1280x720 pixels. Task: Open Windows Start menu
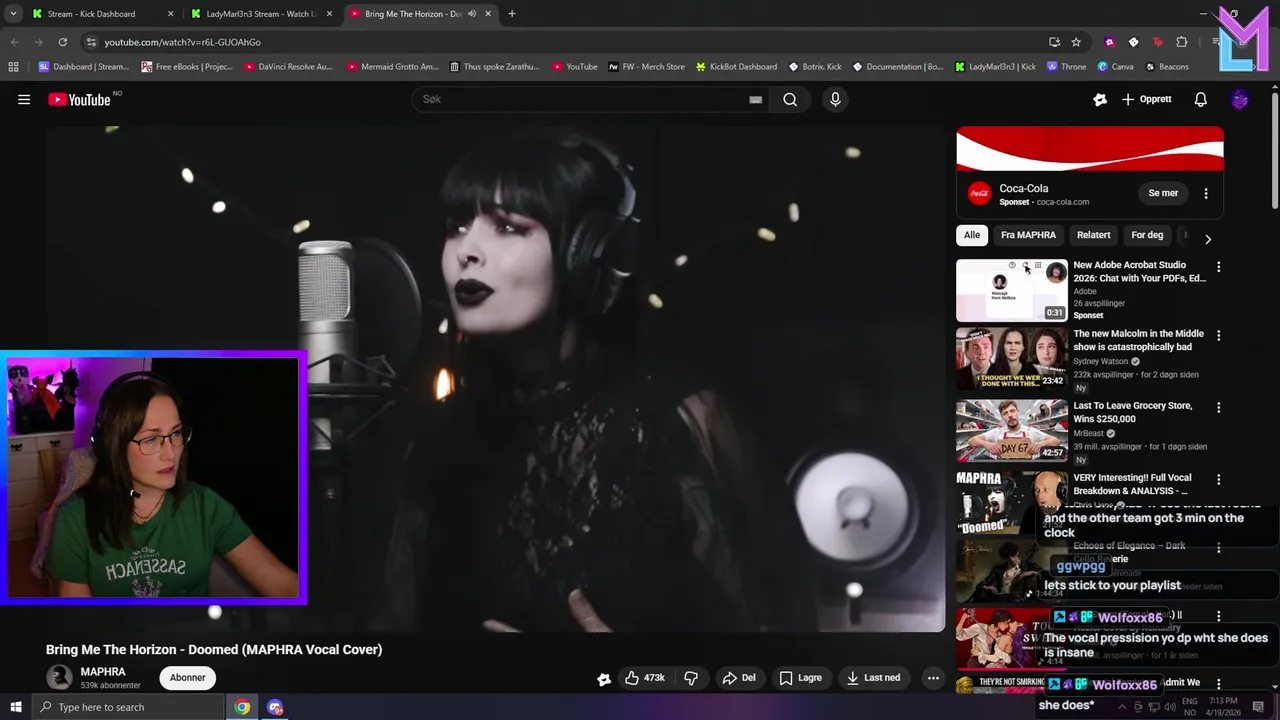click(16, 707)
